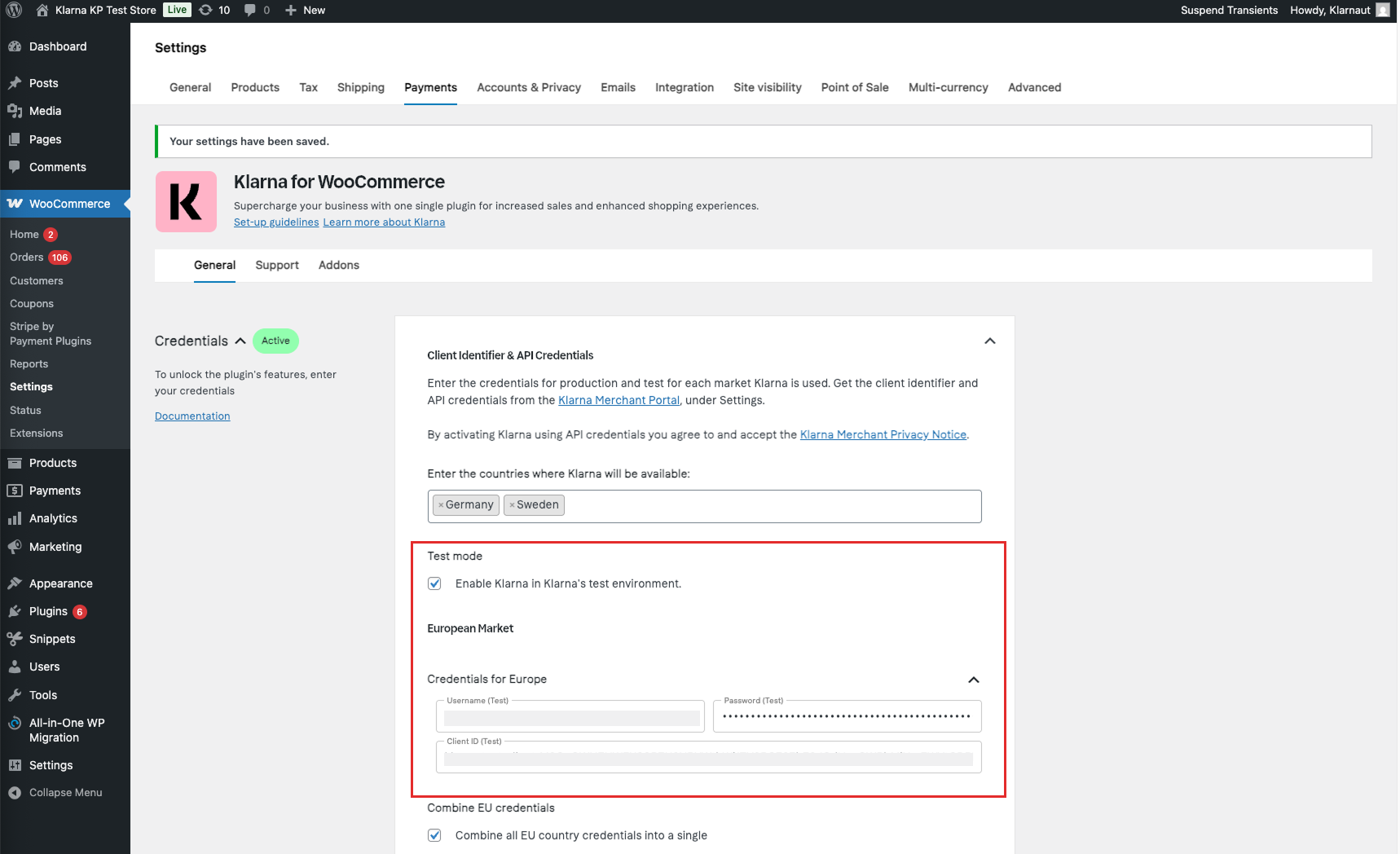Click the Username (Test) input field
1400x854 pixels.
(570, 716)
